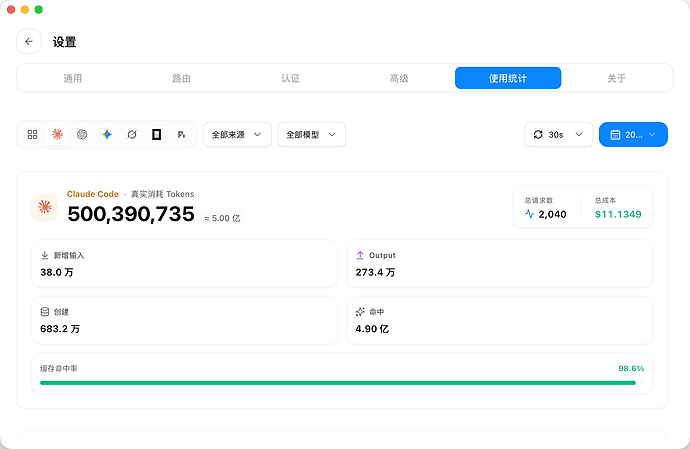Click the 创建 database icon
This screenshot has height=449, width=690.
(x=44, y=312)
